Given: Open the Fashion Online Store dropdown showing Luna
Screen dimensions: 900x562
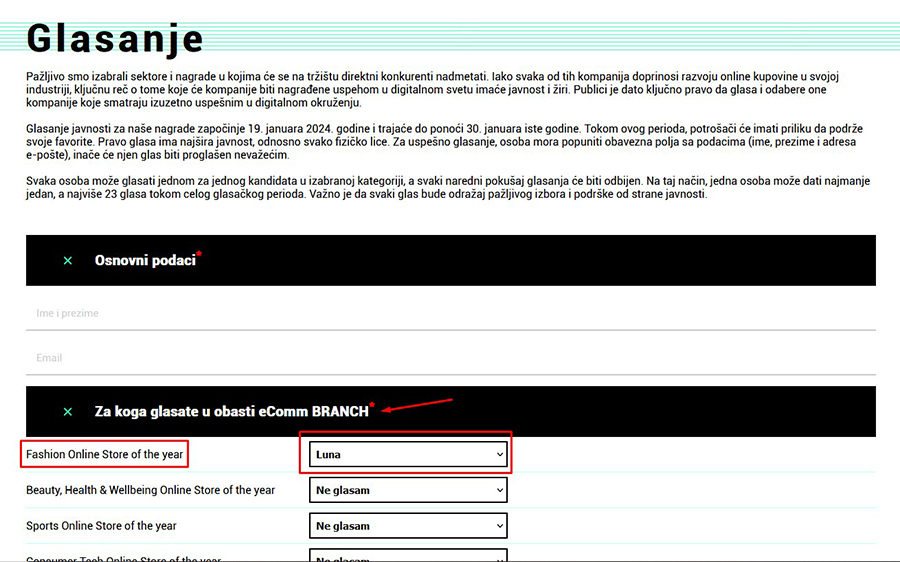Looking at the screenshot, I should click(x=408, y=454).
